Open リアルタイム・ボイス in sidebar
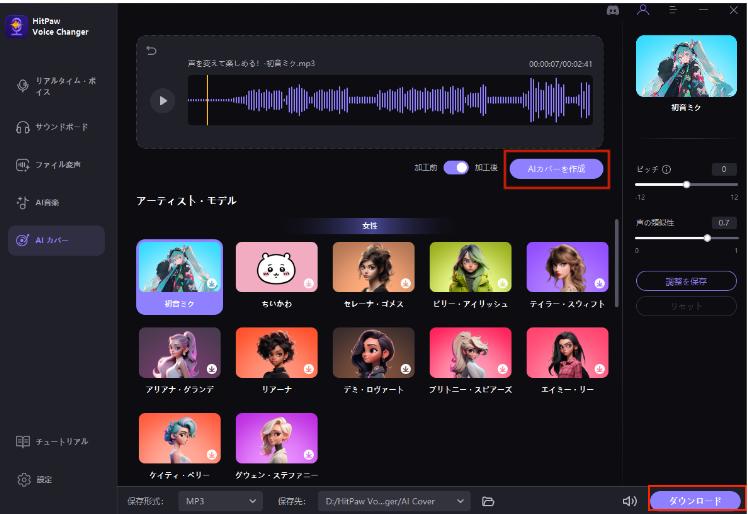Screen dimensions: 748x514 [56, 86]
